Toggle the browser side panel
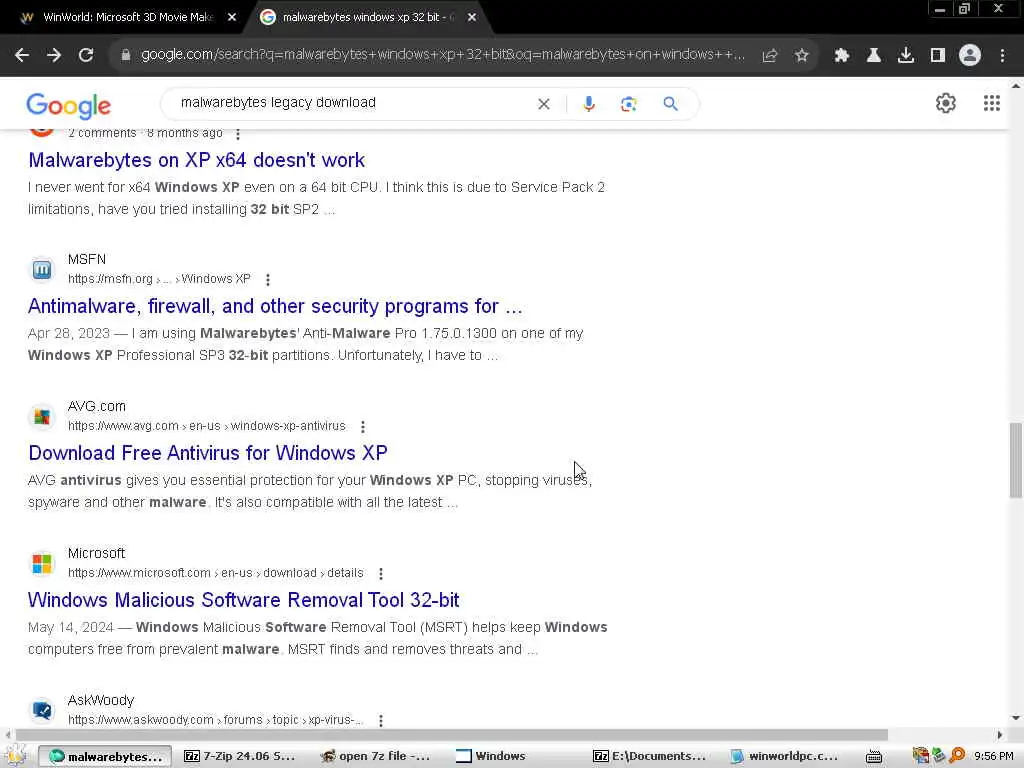1024x768 pixels. [938, 56]
